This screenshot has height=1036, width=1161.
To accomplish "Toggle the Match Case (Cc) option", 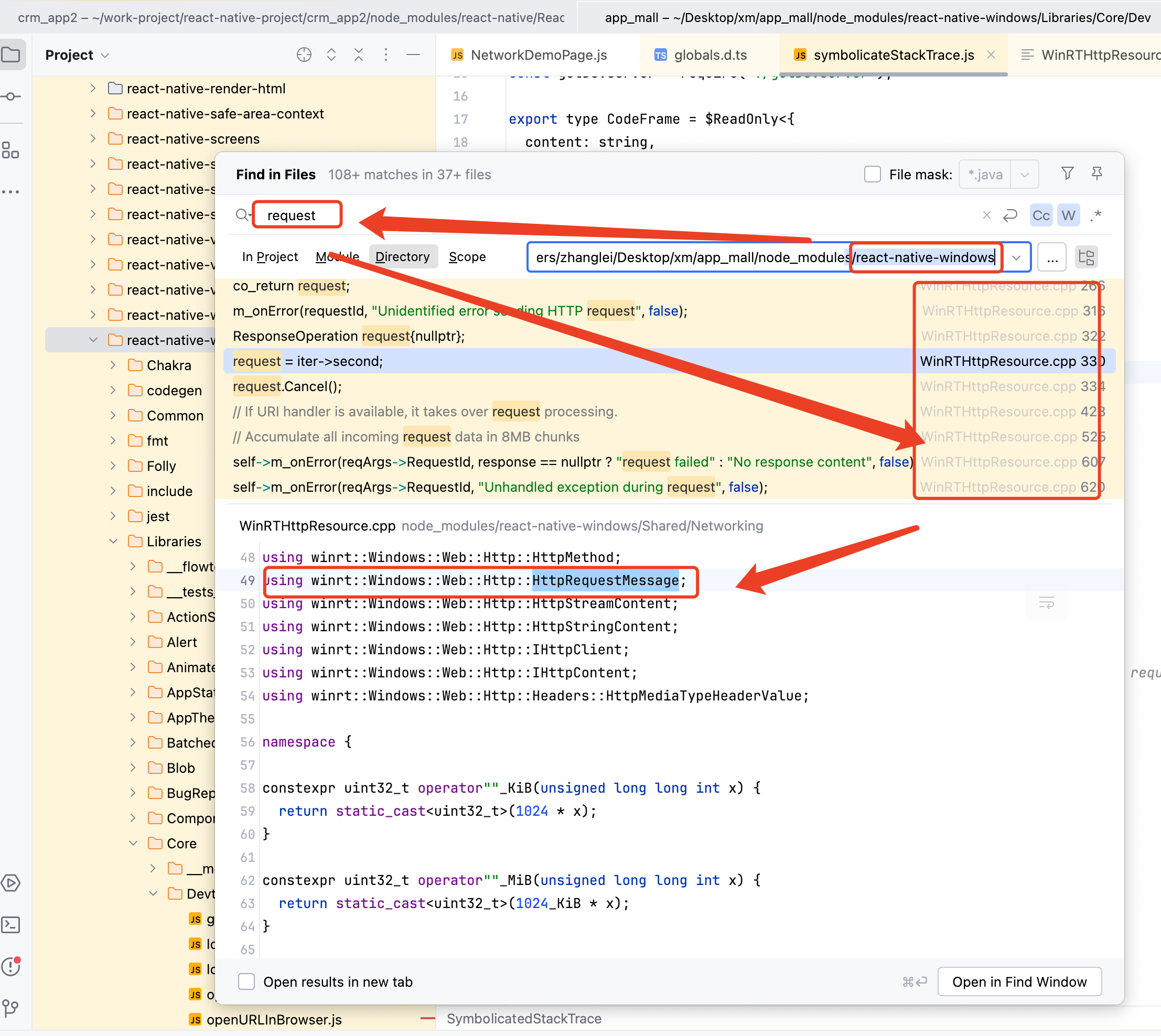I will (1041, 215).
